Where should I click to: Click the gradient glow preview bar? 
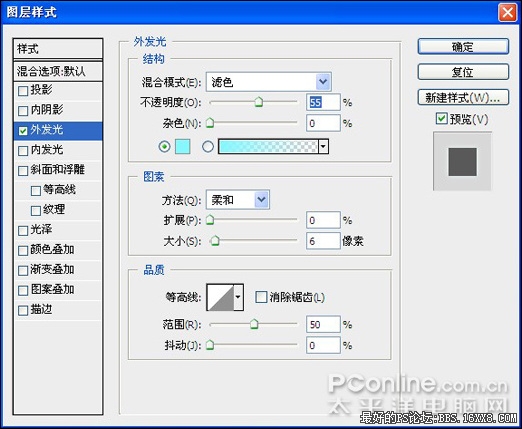point(268,147)
